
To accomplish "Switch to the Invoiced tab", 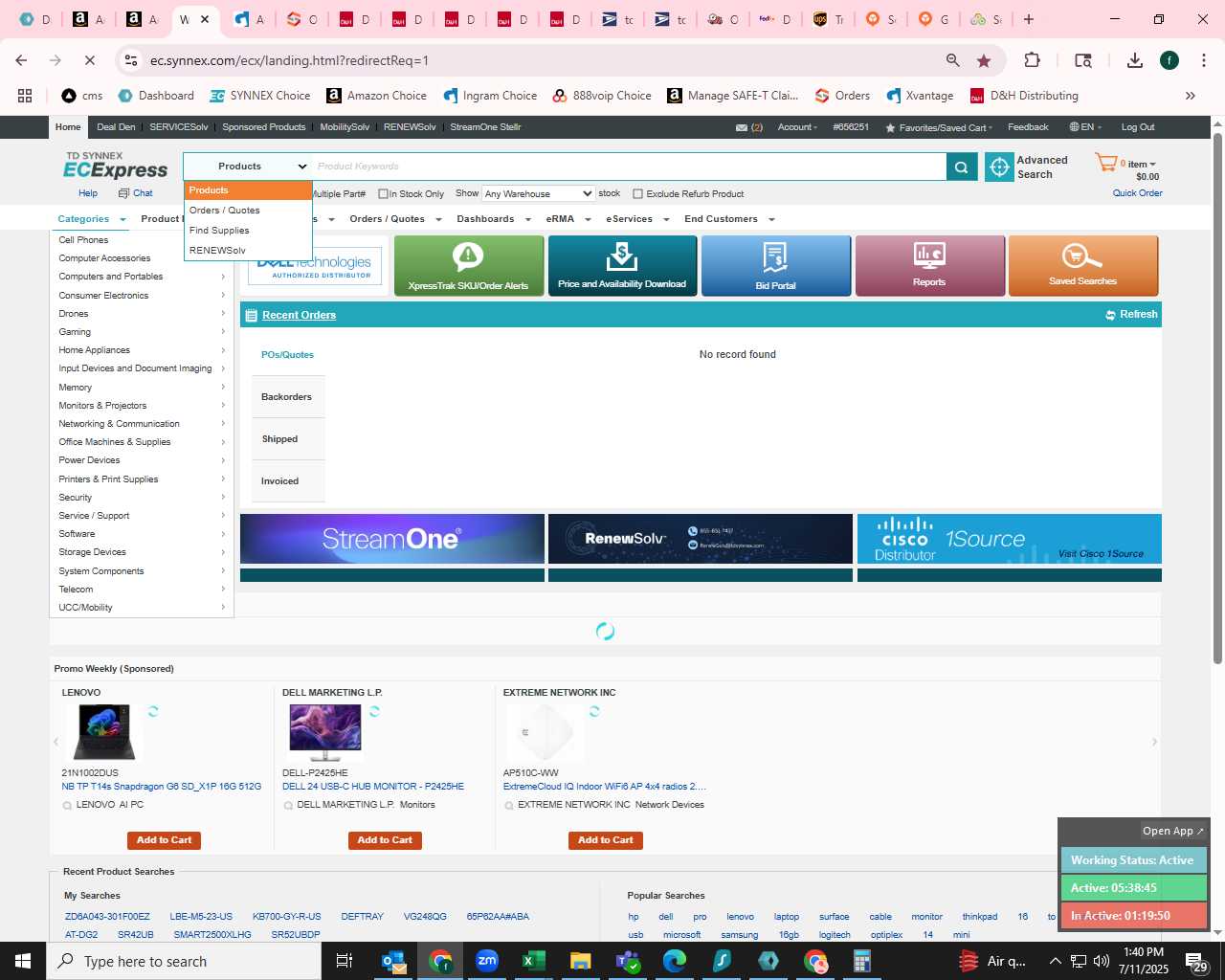I will point(288,481).
